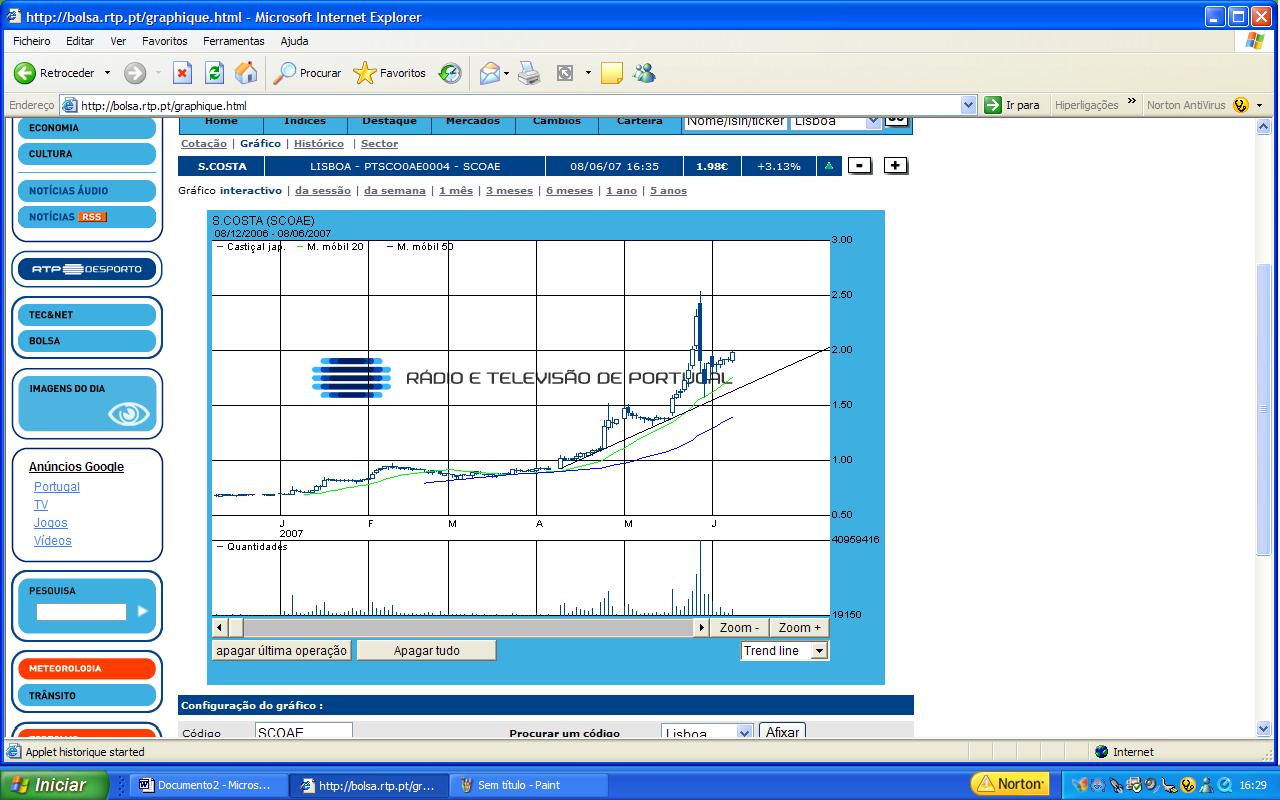
Task: Click the apagar última operação button
Action: (x=281, y=651)
